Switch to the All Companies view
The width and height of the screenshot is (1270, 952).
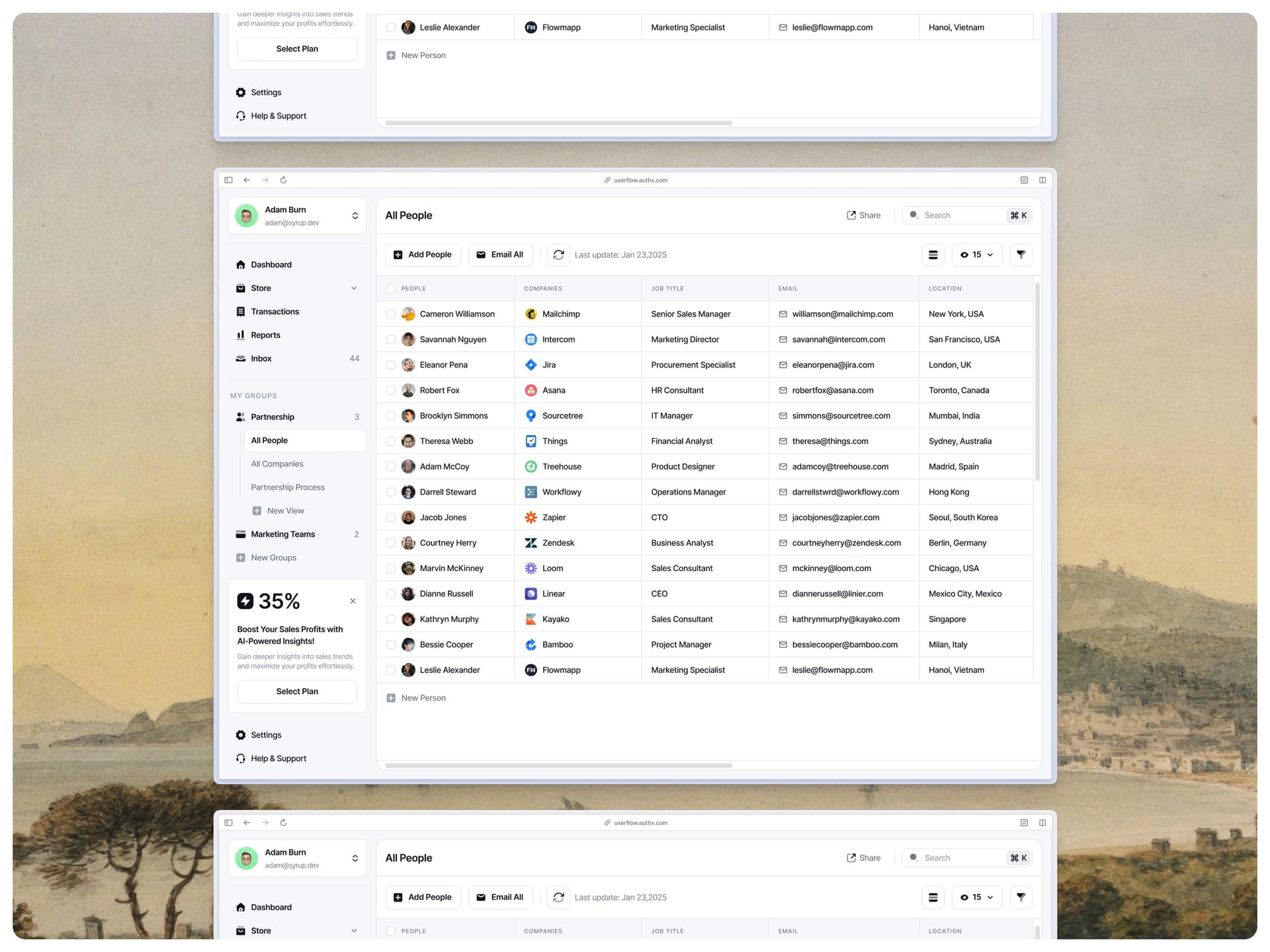tap(276, 463)
